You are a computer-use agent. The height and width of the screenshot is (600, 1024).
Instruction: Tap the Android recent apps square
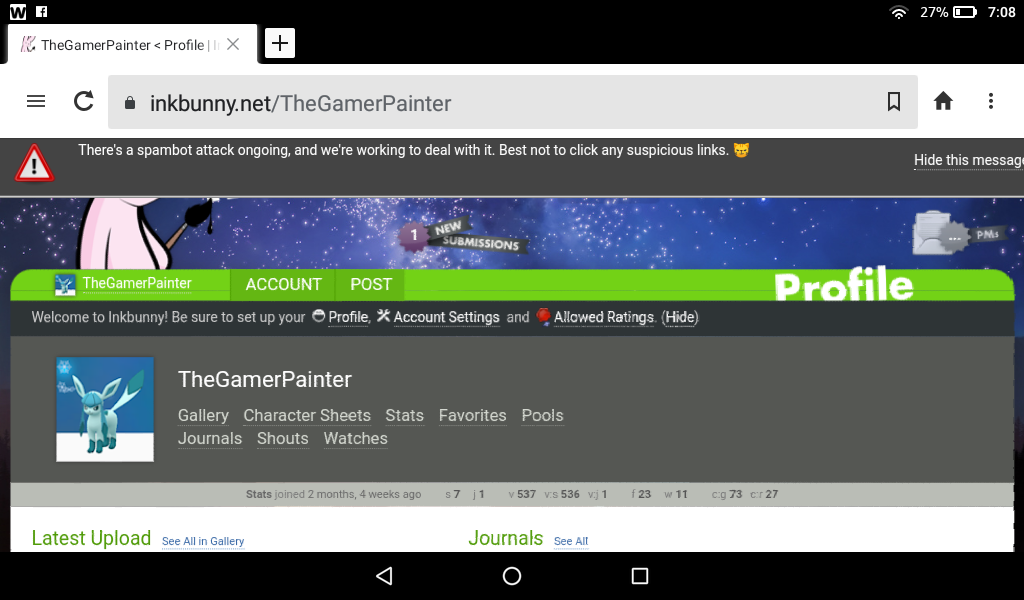640,575
